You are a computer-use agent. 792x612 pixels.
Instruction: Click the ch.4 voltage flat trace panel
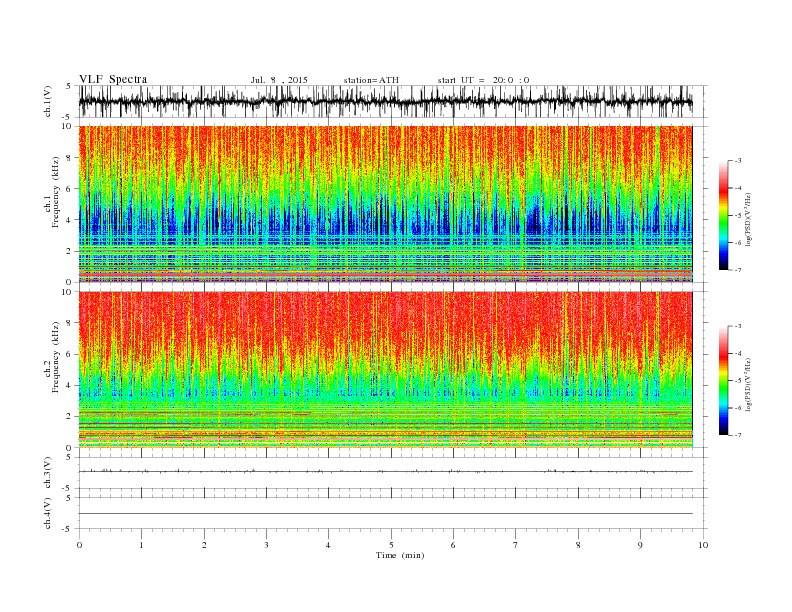tap(393, 514)
